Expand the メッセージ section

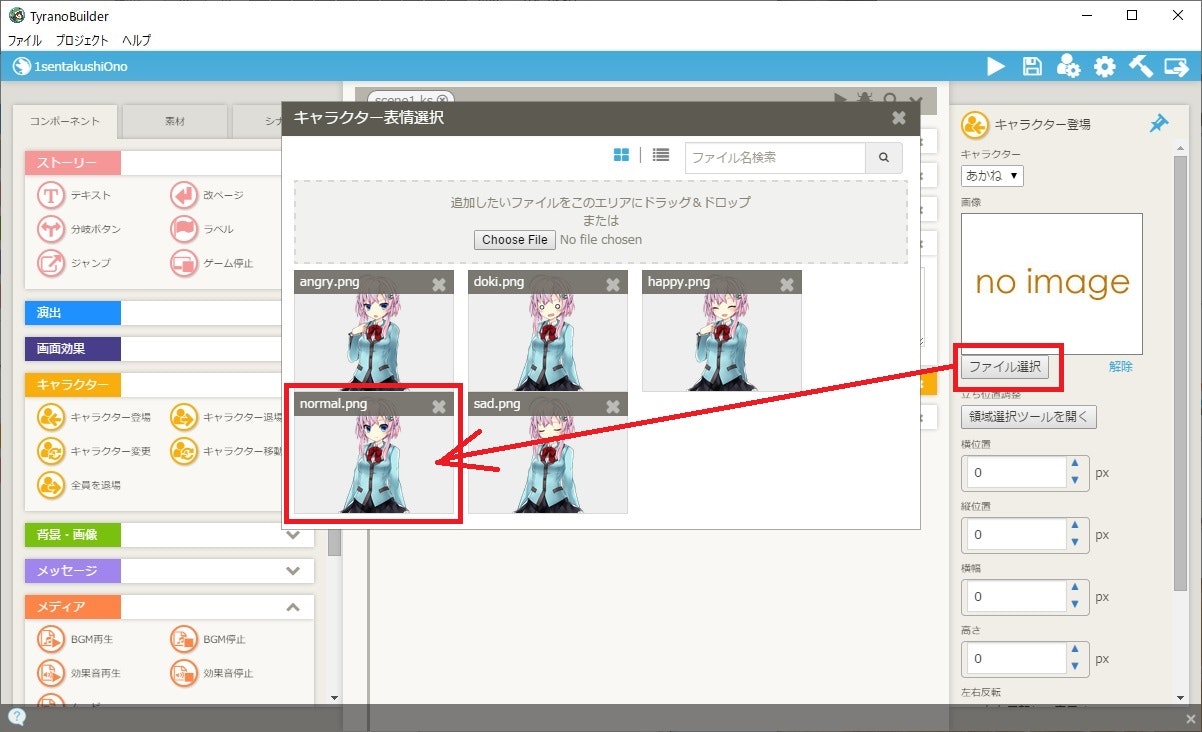[293, 571]
